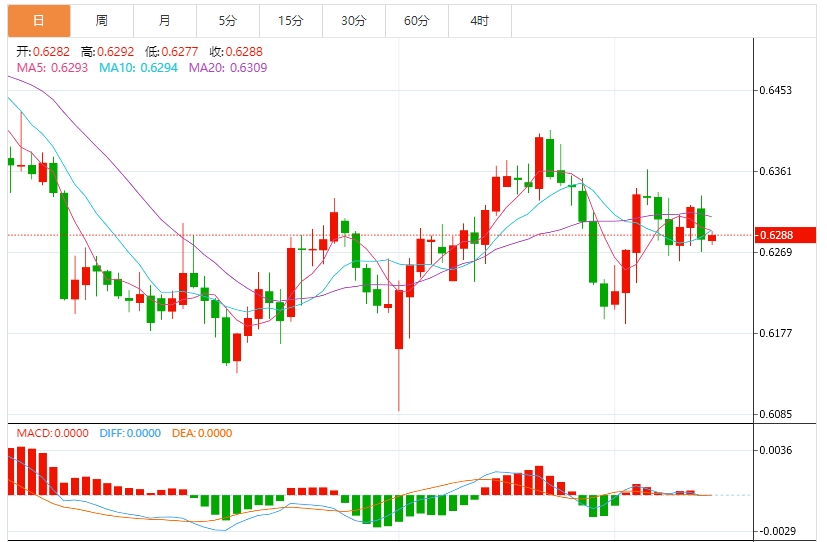Open the 60分 timeframe tab
Image resolution: width=827 pixels, height=542 pixels.
coord(416,20)
